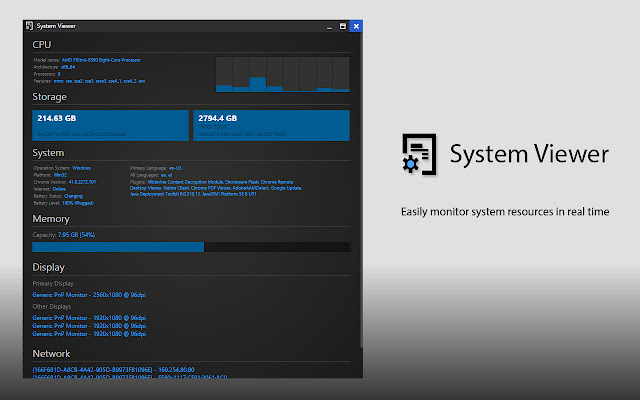Click the CPU section heading

click(x=42, y=44)
